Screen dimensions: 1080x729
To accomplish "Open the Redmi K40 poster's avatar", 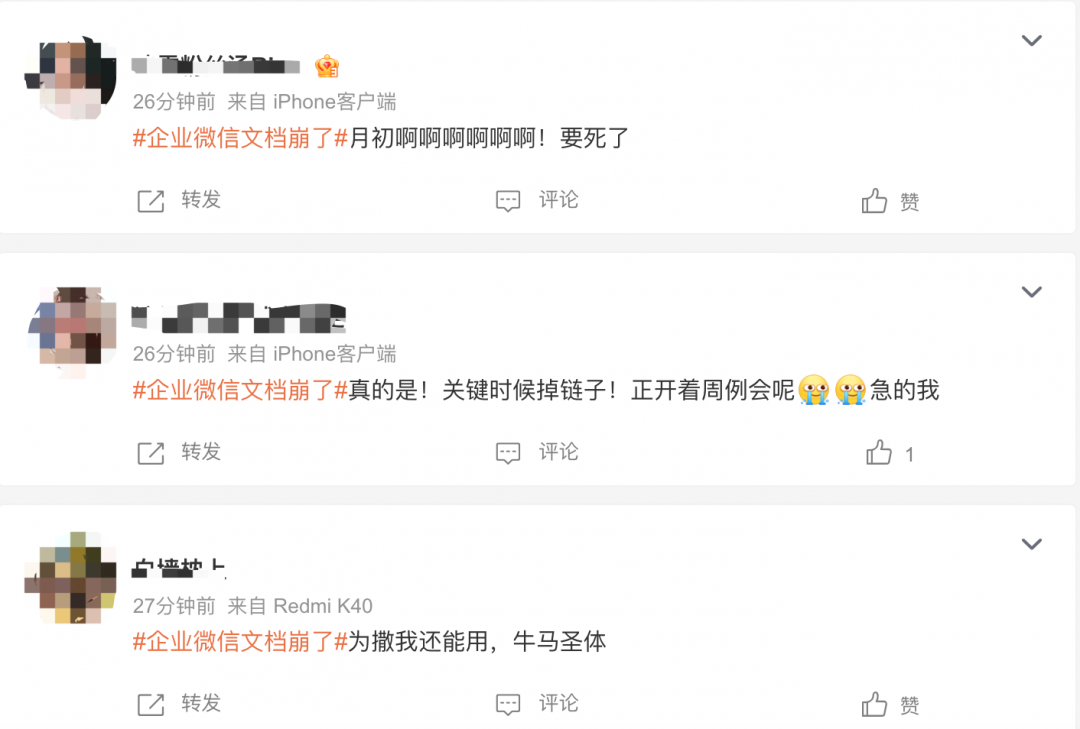I will 70,577.
